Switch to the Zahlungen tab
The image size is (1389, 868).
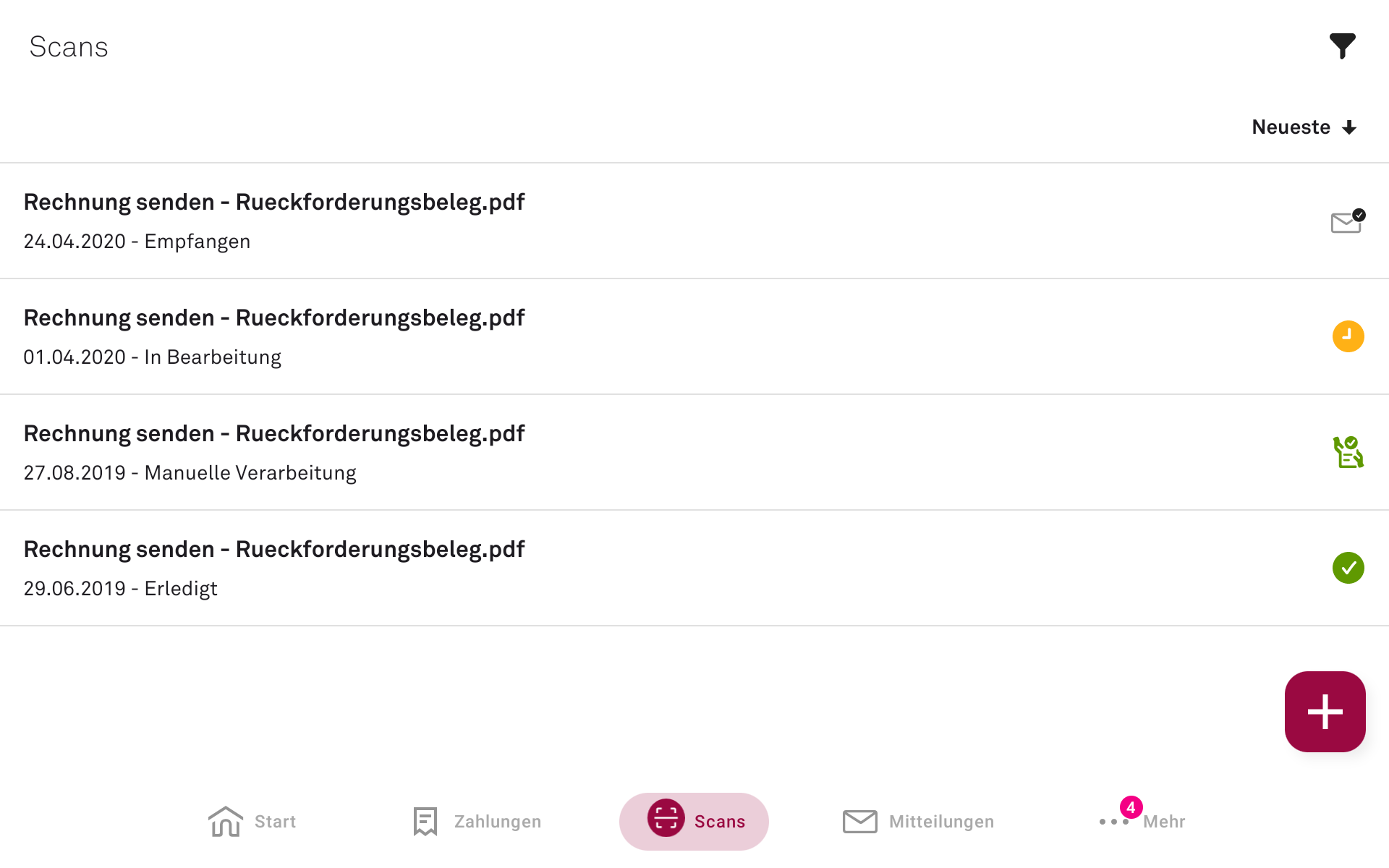coord(476,822)
